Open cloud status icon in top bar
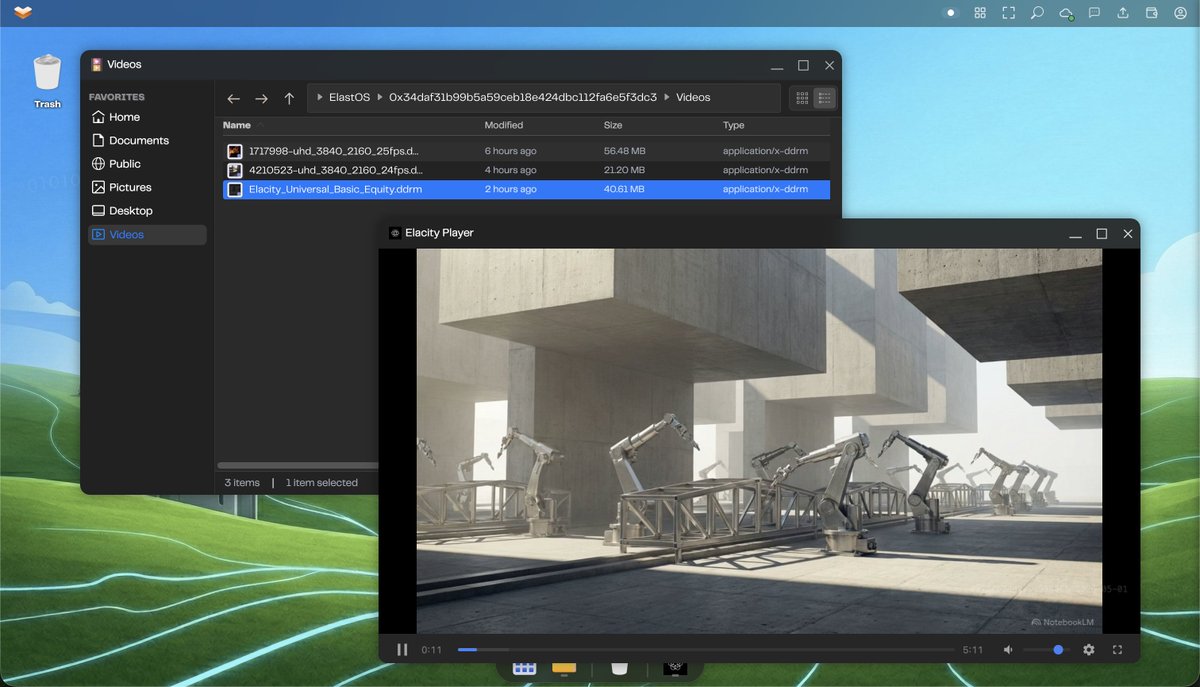The width and height of the screenshot is (1200, 687). pos(1066,13)
